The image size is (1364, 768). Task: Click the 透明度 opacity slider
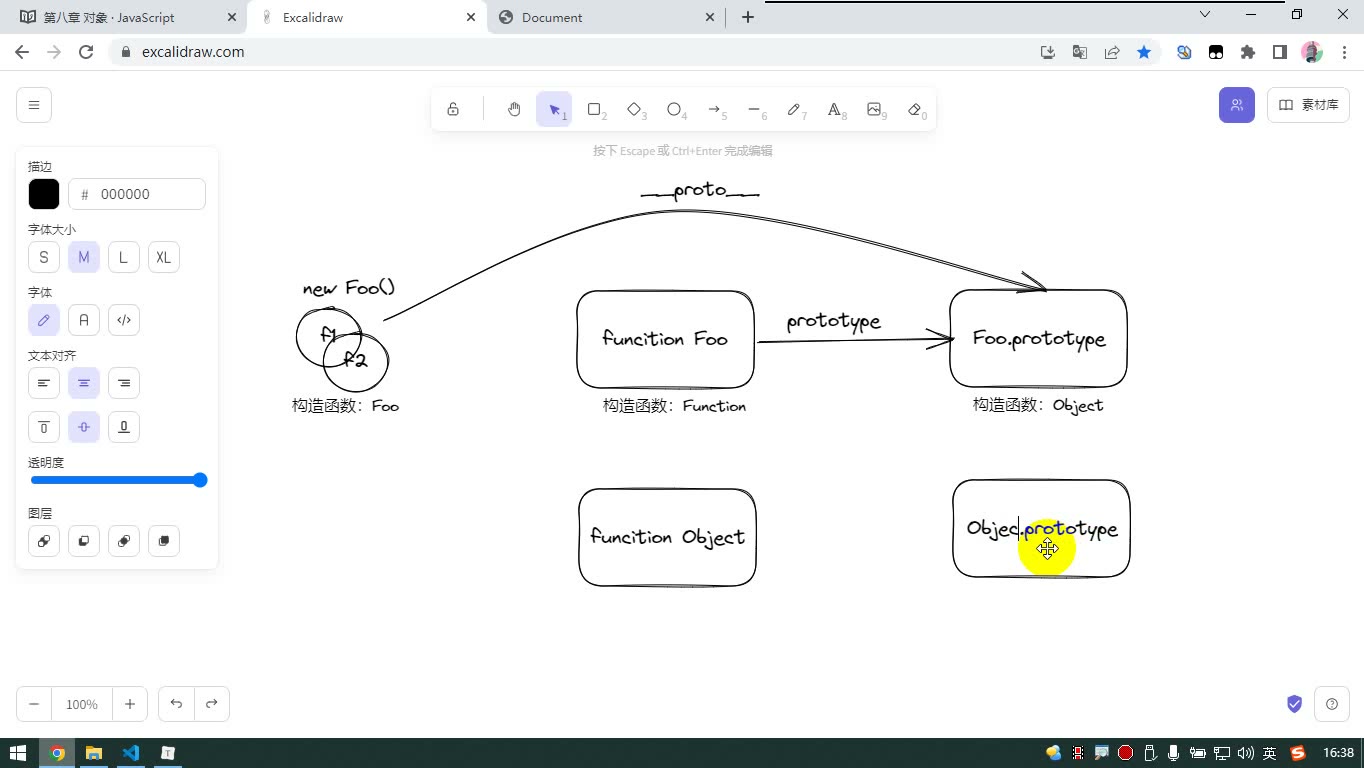point(118,480)
